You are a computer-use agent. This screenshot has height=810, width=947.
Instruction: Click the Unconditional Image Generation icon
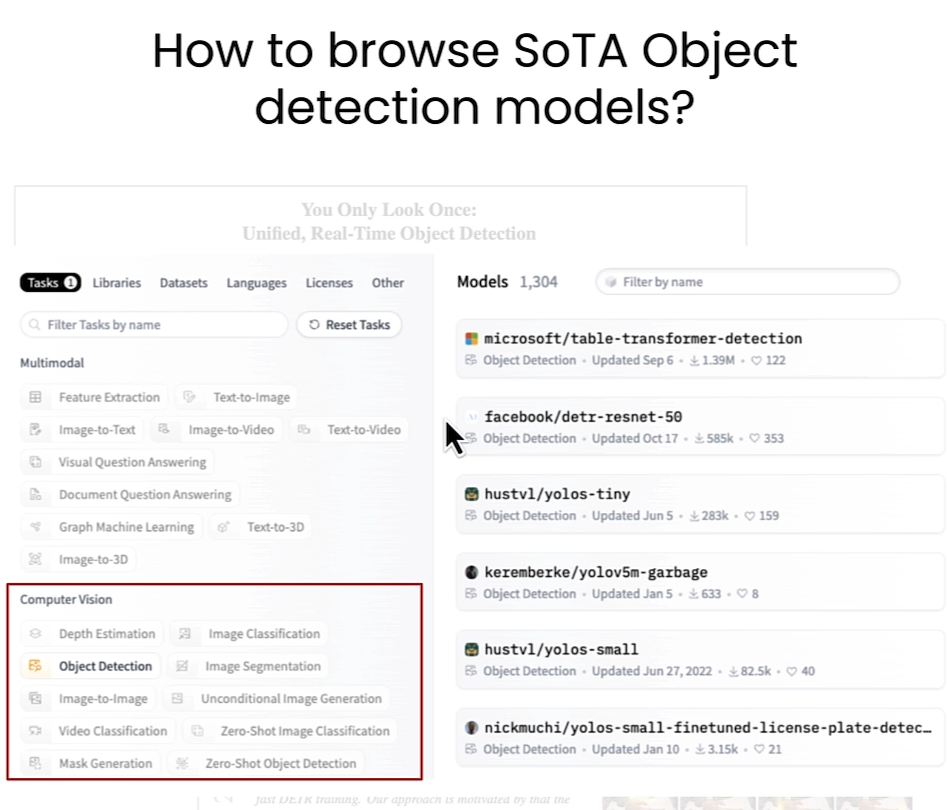click(177, 698)
